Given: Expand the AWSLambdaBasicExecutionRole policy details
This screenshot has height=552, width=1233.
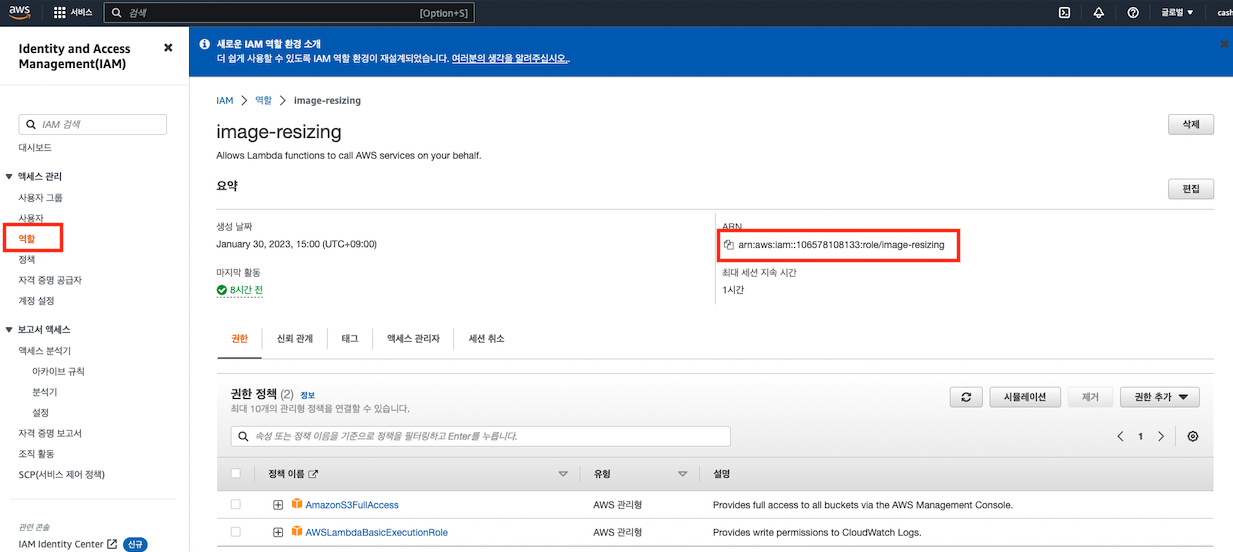Looking at the screenshot, I should pos(278,532).
